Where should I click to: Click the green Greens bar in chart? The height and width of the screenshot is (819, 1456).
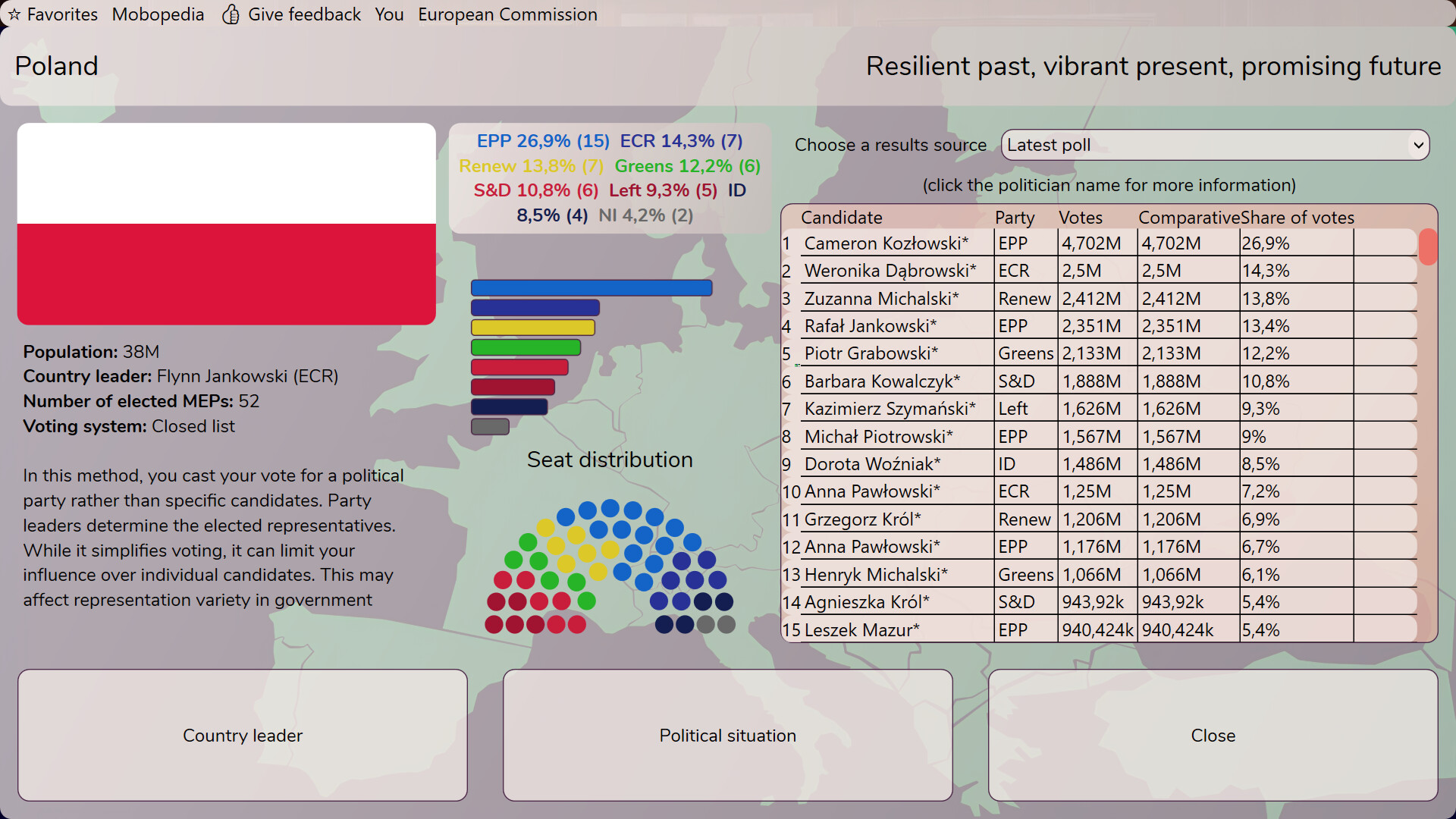[526, 347]
